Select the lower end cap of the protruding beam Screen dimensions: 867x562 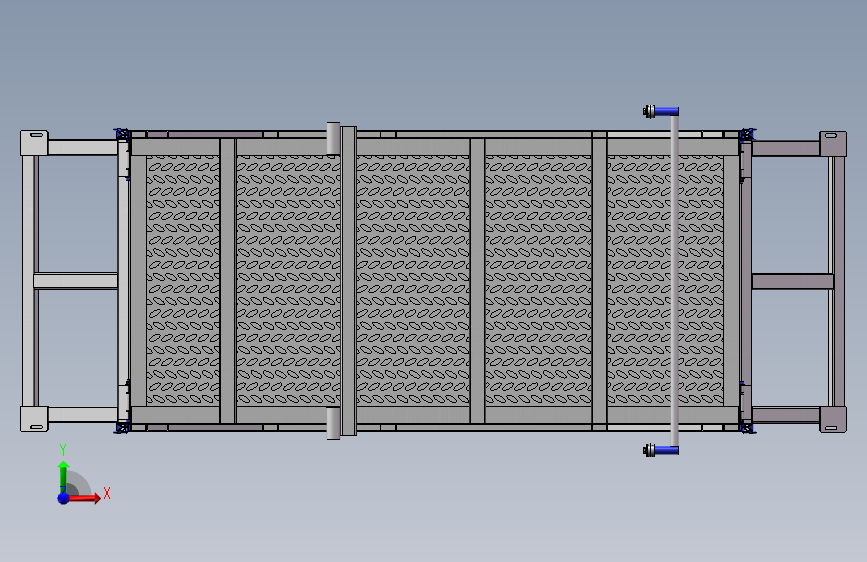coord(333,424)
